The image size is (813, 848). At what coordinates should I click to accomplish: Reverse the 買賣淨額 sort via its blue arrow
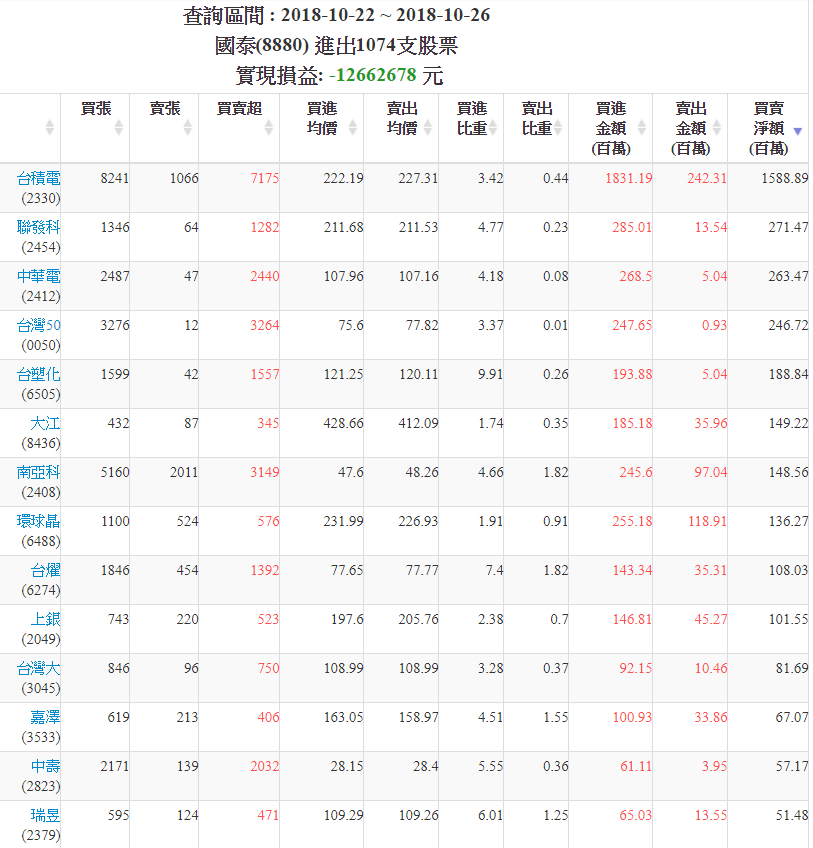pos(797,131)
